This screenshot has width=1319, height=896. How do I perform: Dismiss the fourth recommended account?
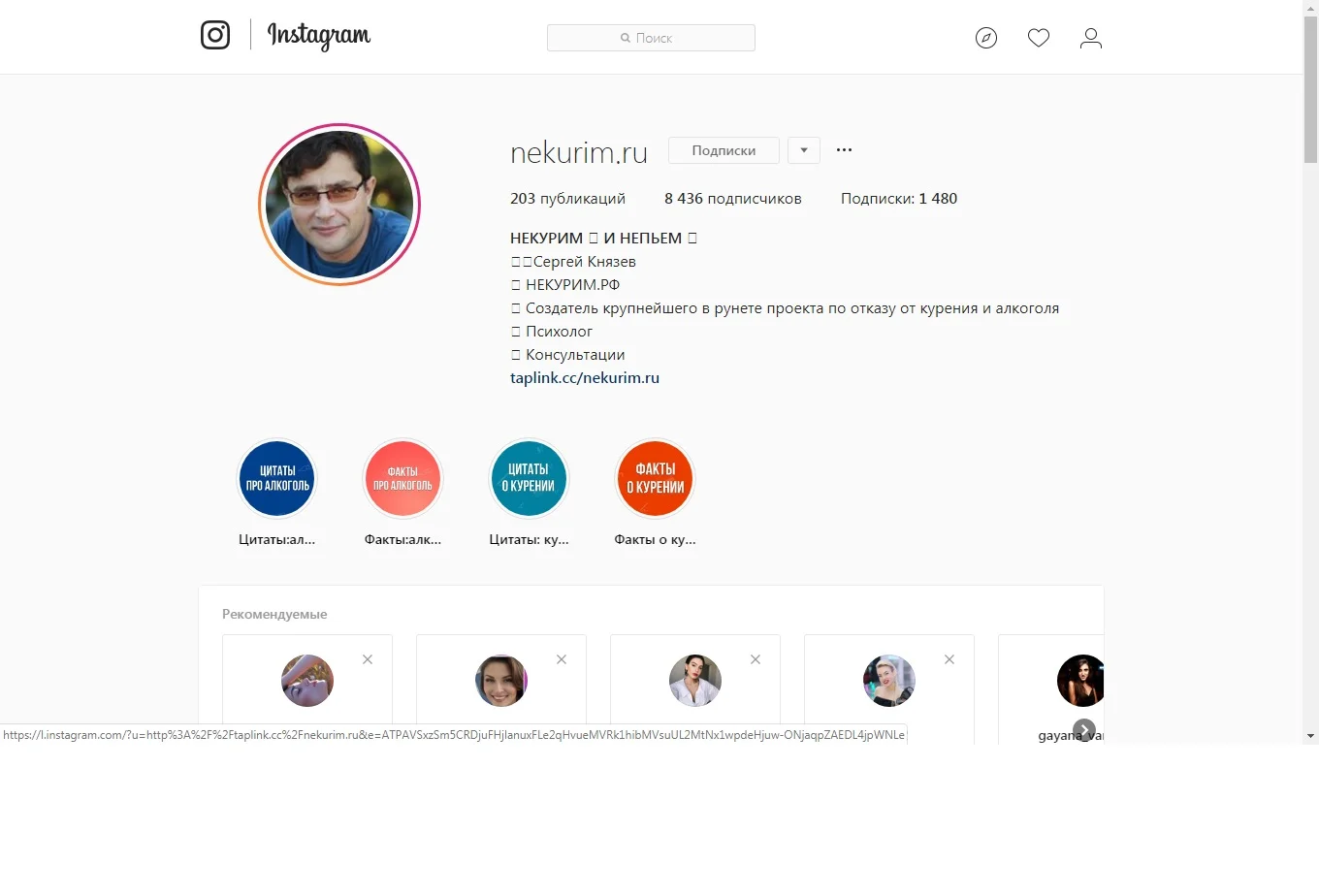click(949, 659)
